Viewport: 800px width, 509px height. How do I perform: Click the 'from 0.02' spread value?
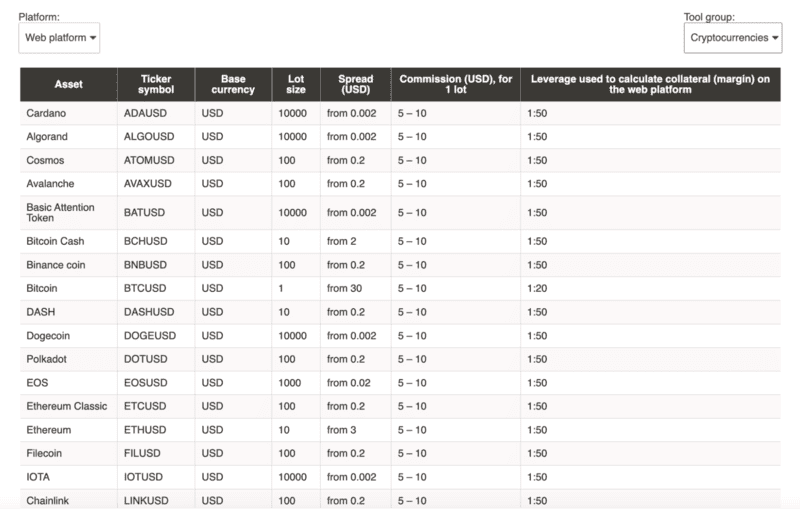pos(348,383)
